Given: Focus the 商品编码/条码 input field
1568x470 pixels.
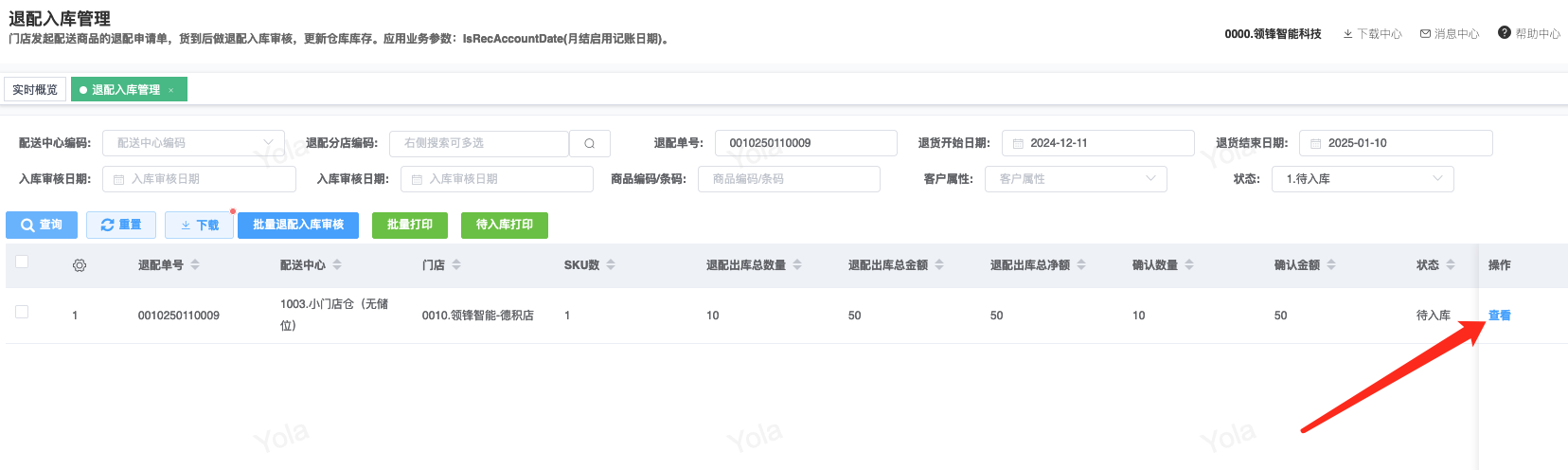Looking at the screenshot, I should 789,179.
